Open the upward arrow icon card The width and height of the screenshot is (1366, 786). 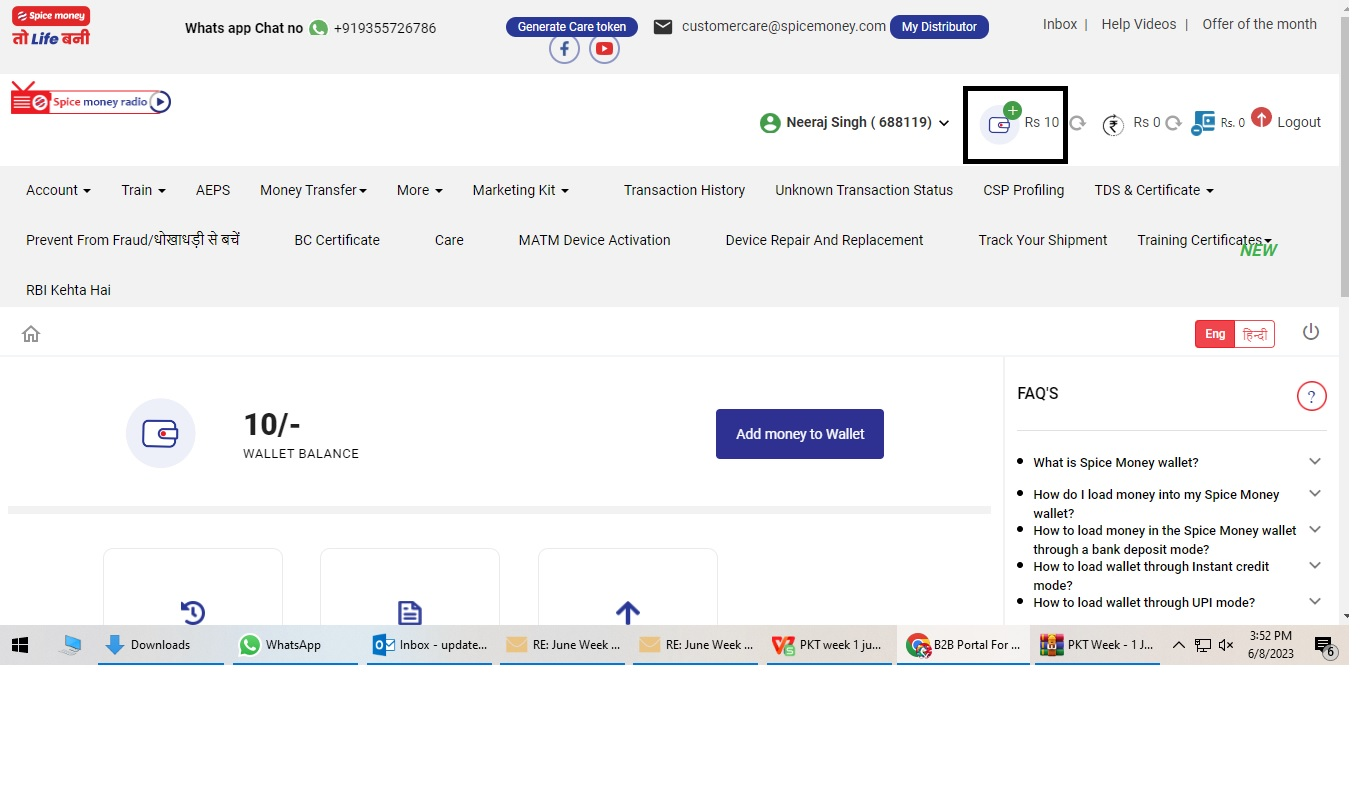628,612
